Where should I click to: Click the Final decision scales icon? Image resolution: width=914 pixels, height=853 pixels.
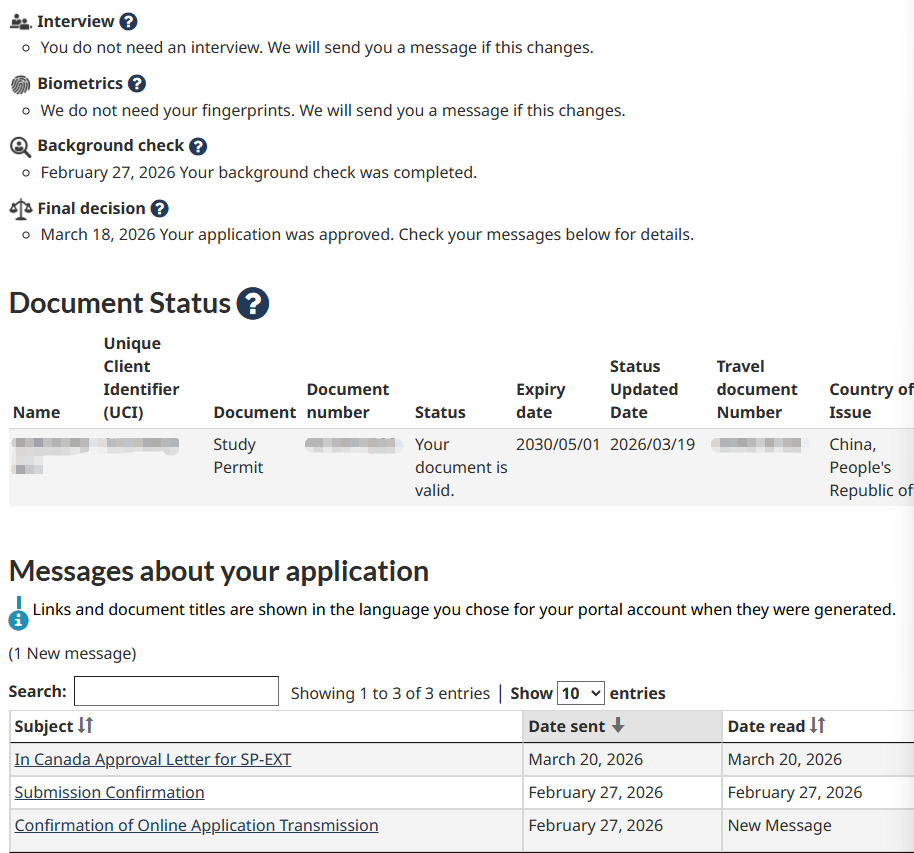tap(20, 209)
